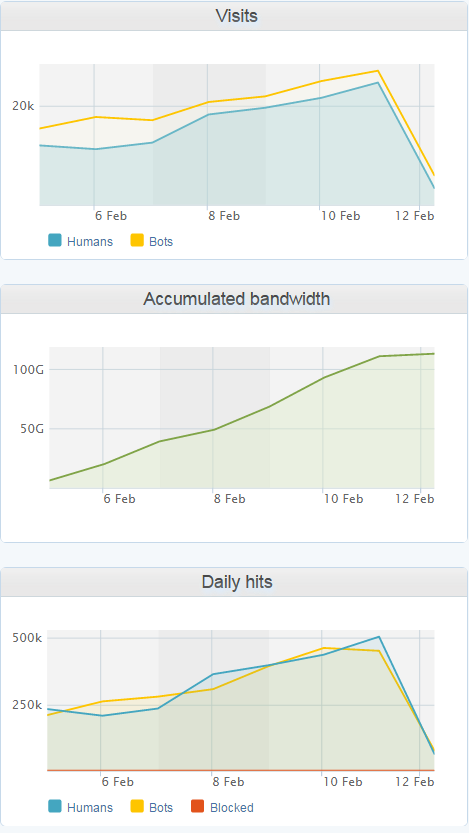The image size is (469, 833).
Task: Click the 20k axis label on Visits chart
Action: point(23,106)
